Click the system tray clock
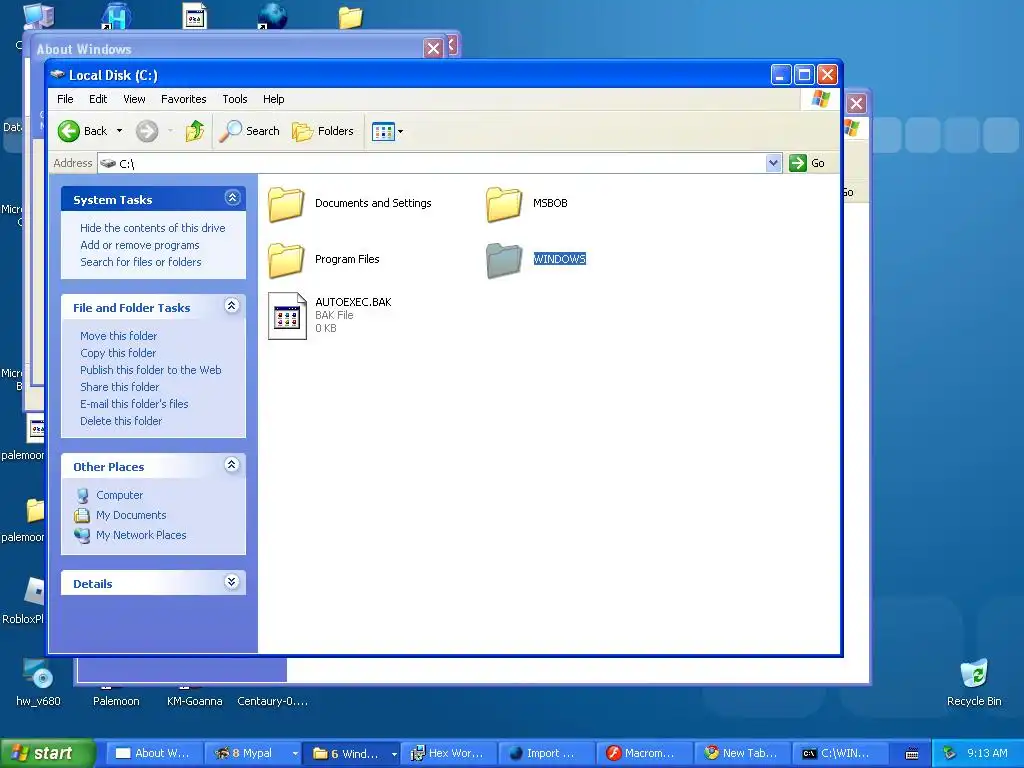1024x768 pixels. tap(987, 753)
